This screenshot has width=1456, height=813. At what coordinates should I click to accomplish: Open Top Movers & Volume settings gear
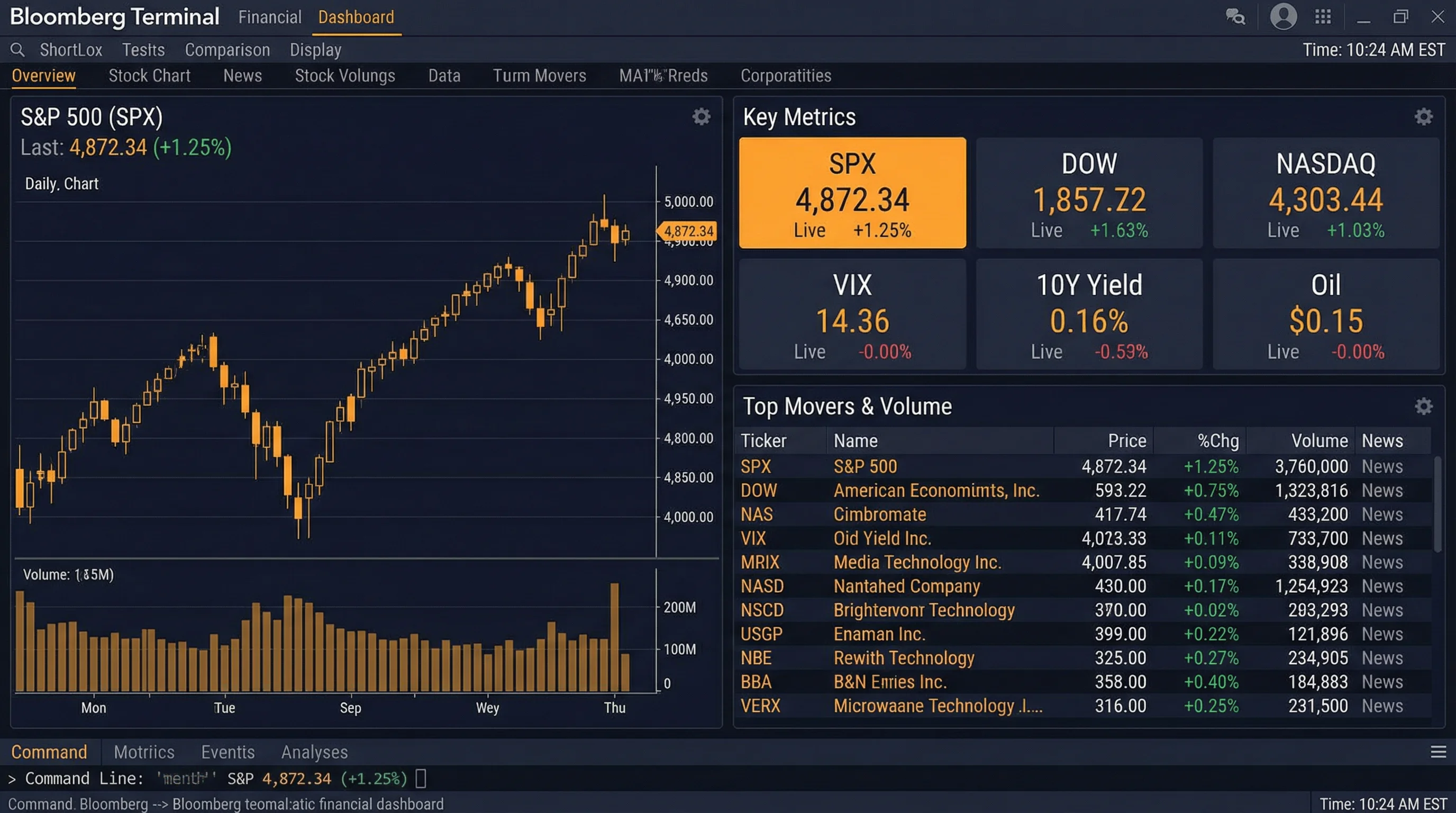(x=1423, y=406)
